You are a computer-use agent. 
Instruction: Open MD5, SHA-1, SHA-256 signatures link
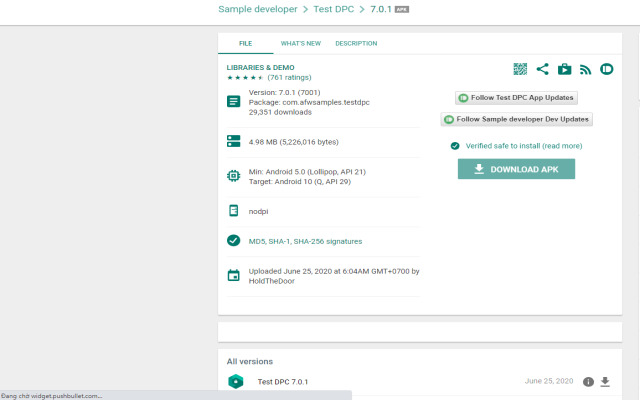coord(305,241)
